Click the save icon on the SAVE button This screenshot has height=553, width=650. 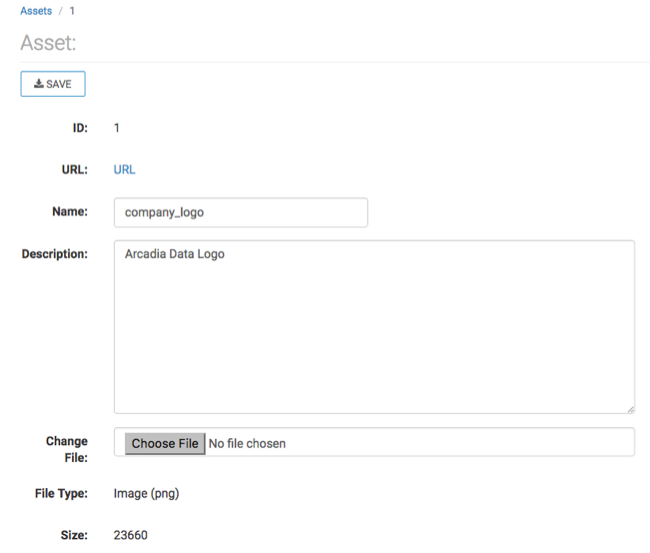39,84
